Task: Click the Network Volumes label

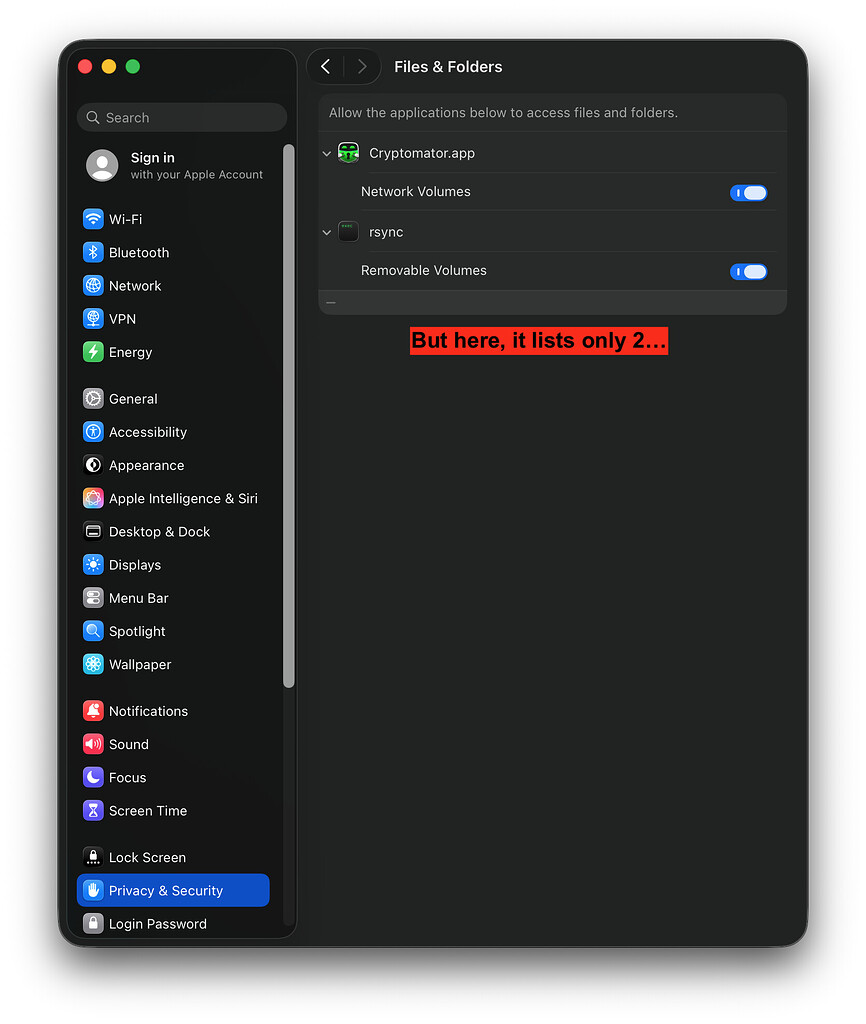Action: (x=415, y=191)
